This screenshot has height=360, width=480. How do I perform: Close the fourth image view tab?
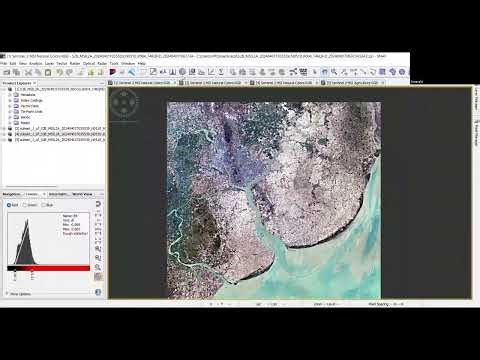(383, 82)
